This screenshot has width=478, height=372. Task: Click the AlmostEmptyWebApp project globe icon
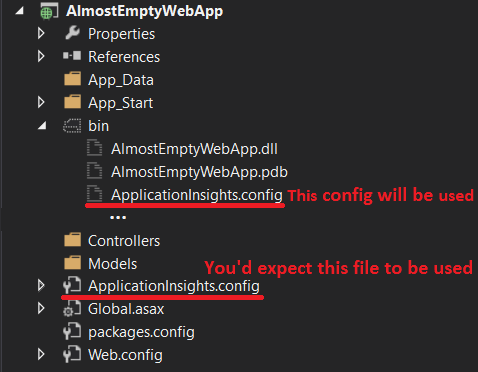[49, 11]
